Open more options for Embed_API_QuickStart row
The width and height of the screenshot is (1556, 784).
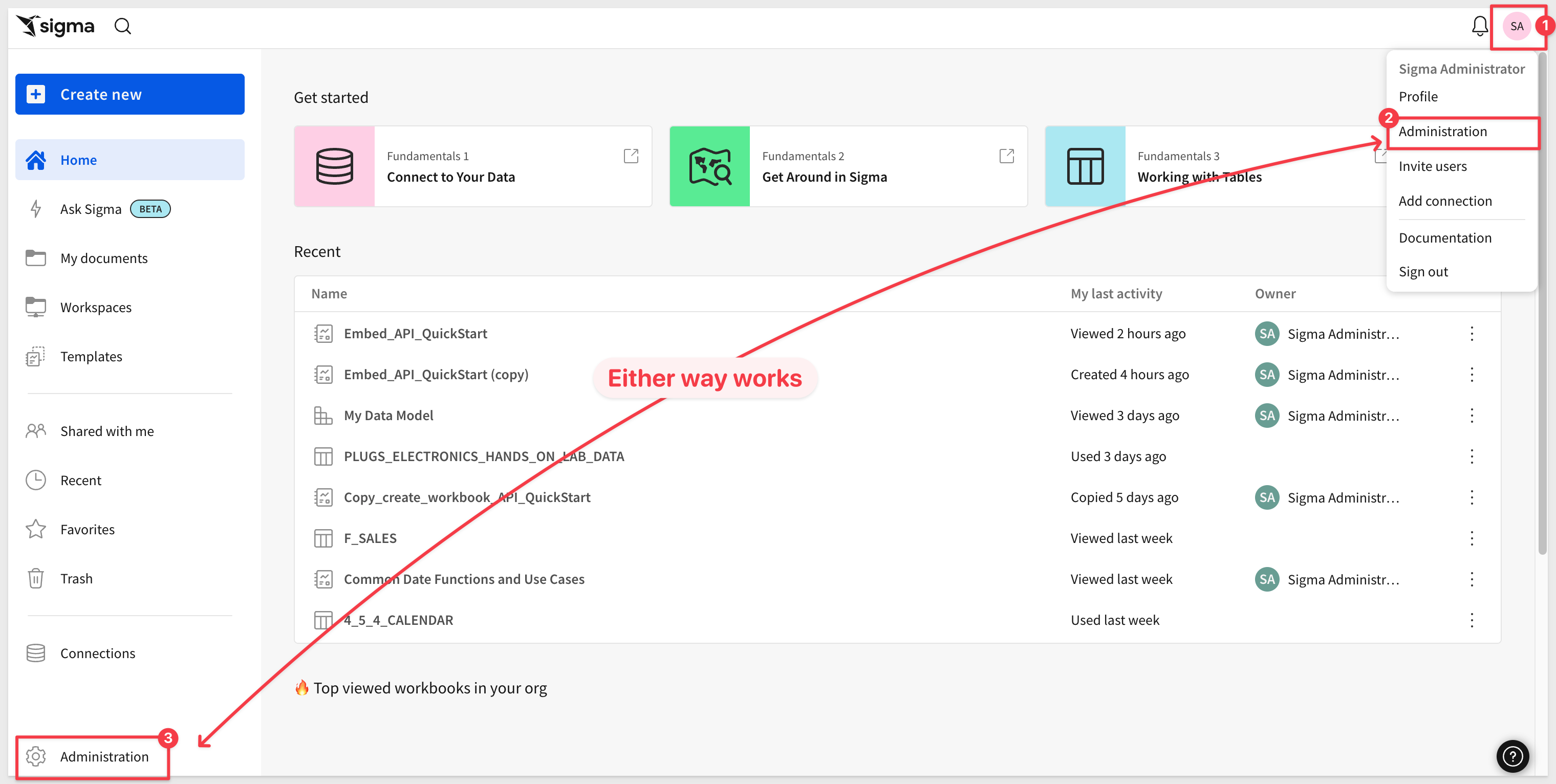(1472, 334)
